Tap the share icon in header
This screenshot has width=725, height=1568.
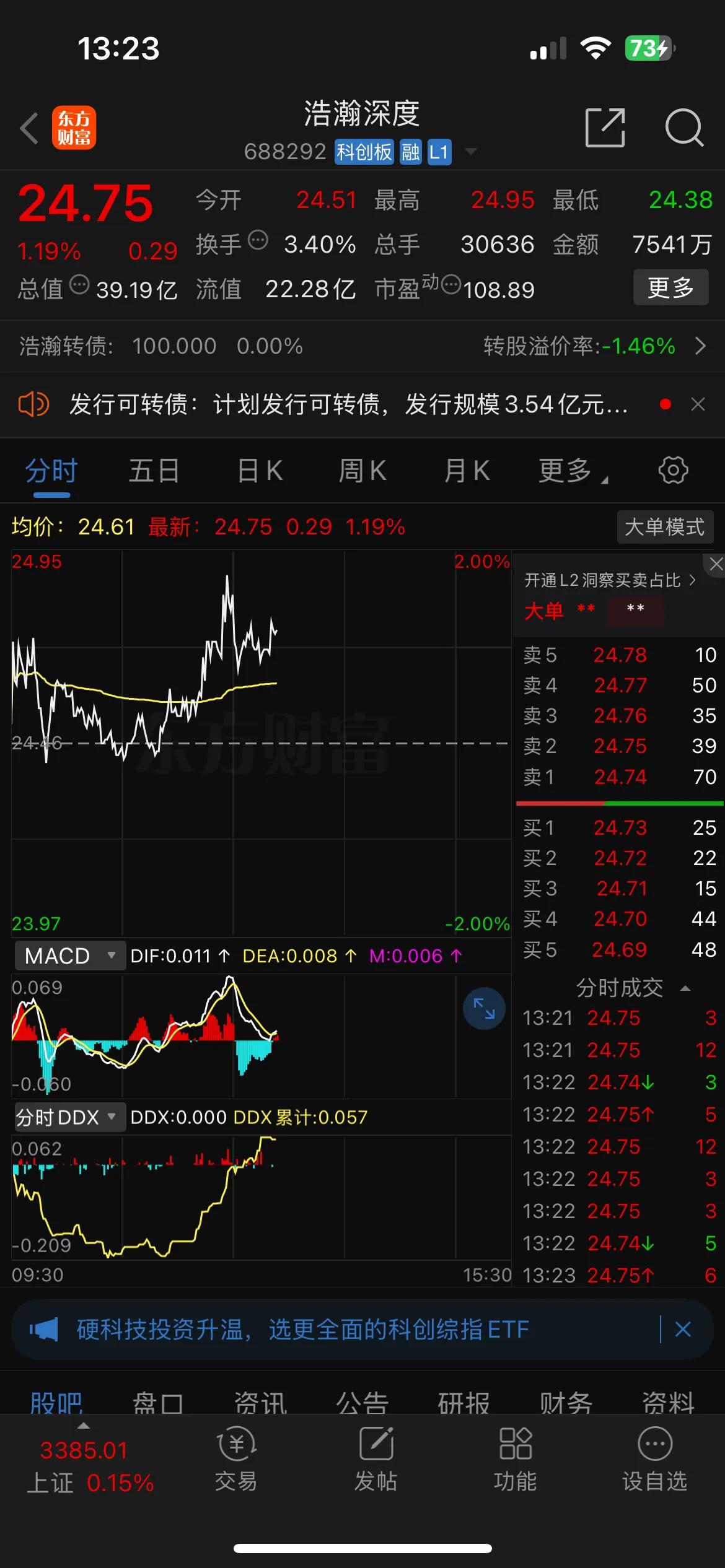[605, 128]
